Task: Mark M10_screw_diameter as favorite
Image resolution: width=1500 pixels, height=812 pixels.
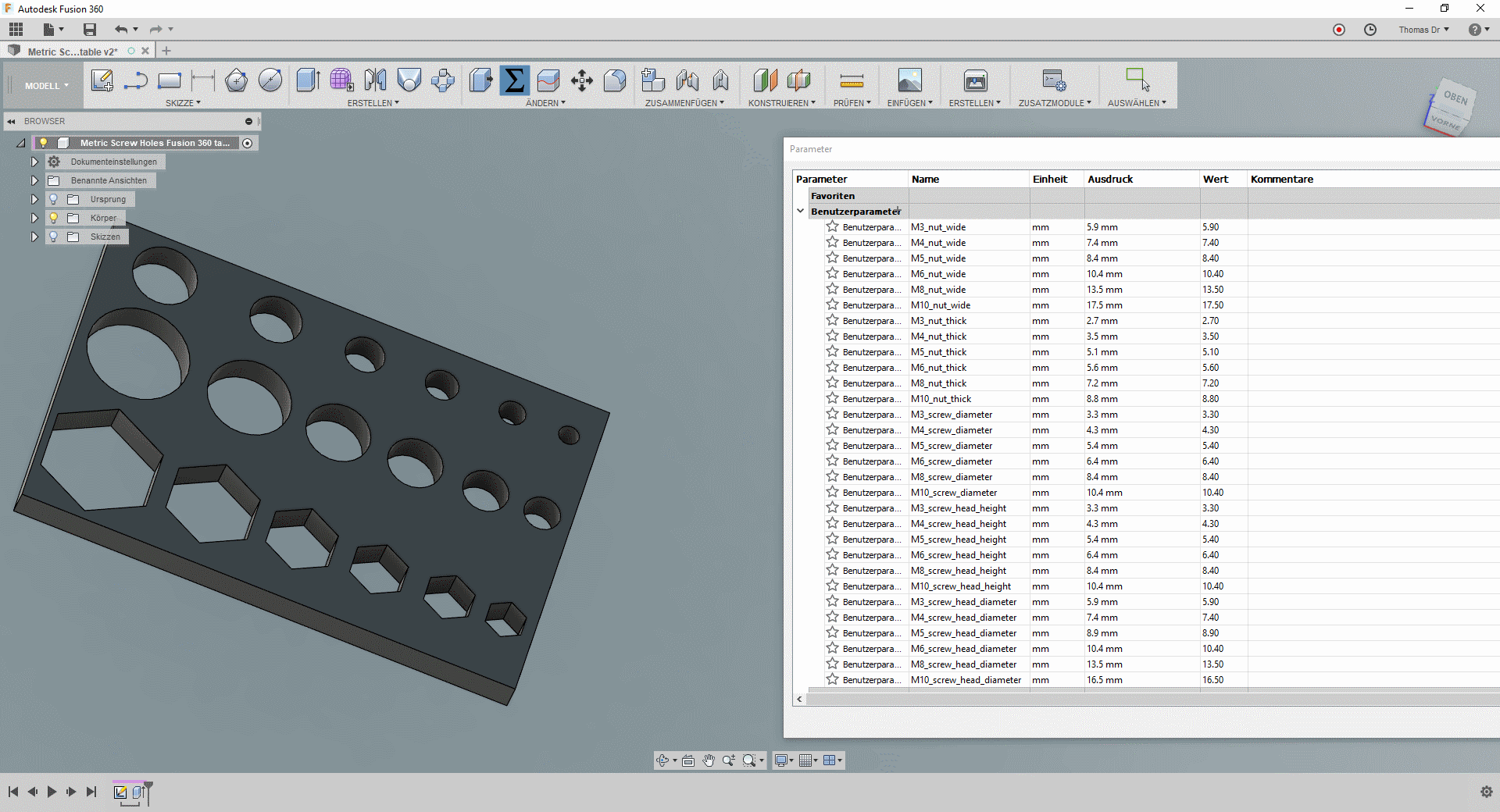Action: 833,493
